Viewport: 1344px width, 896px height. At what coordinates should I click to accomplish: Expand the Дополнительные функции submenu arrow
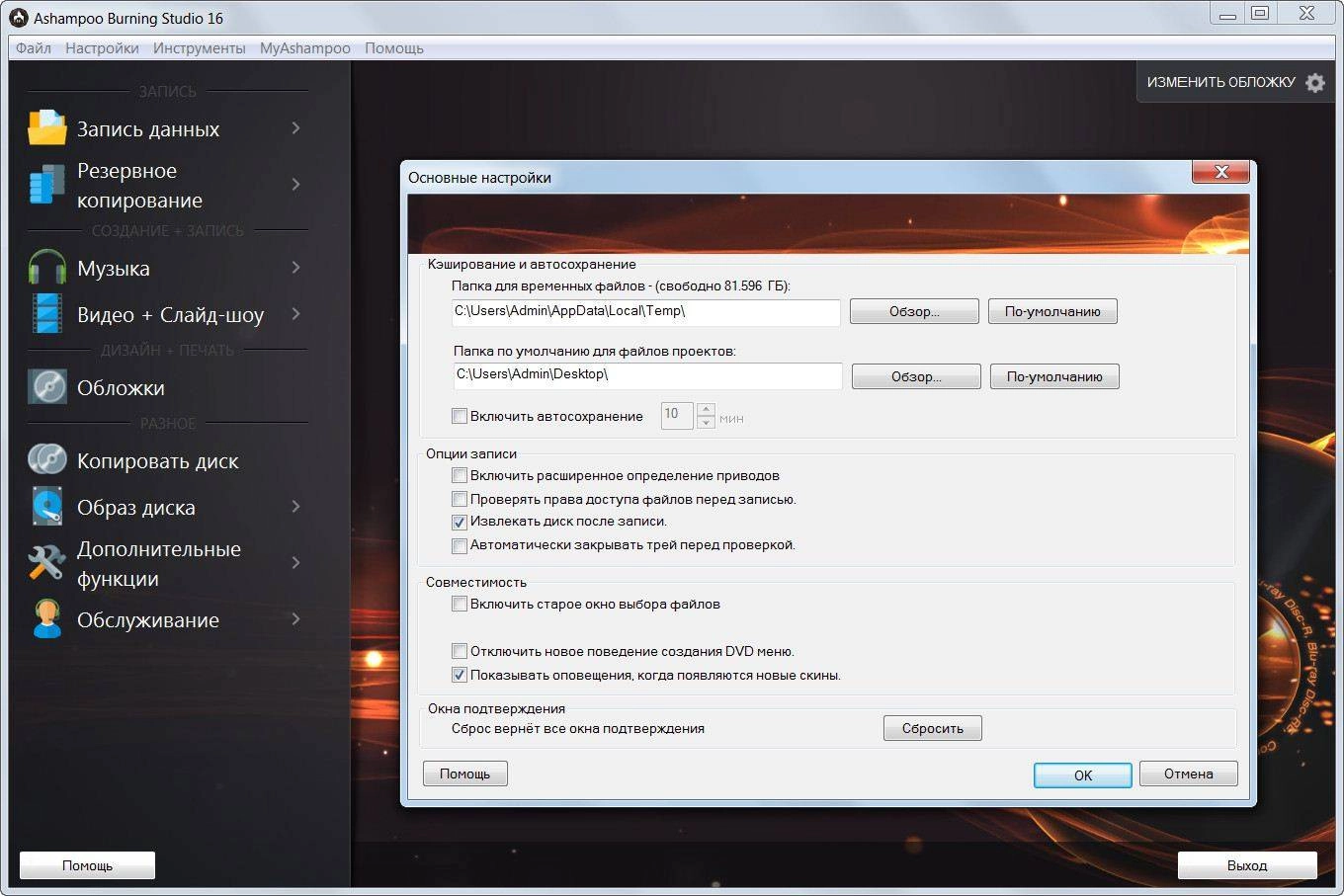295,563
